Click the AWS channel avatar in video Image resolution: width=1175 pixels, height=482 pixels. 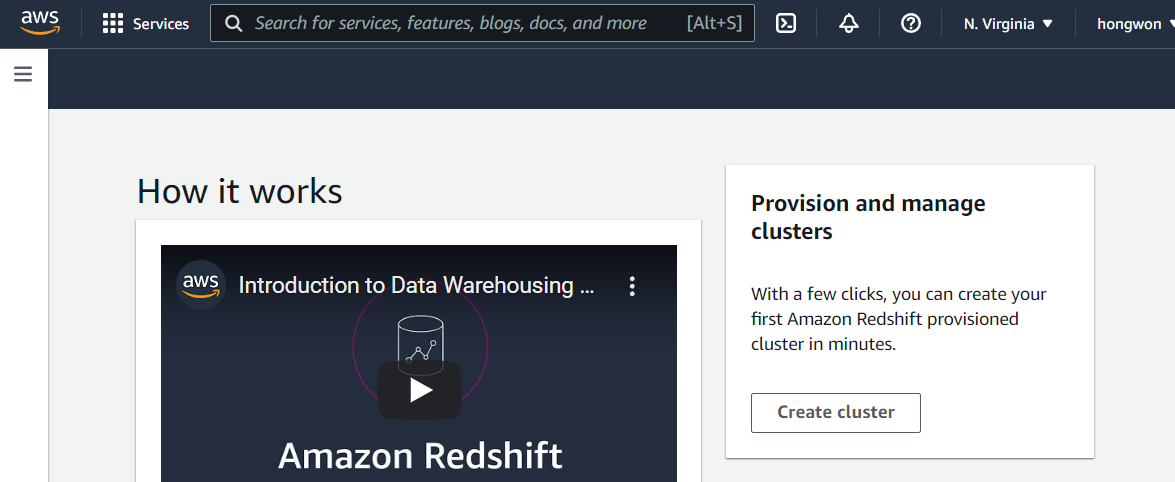tap(201, 285)
